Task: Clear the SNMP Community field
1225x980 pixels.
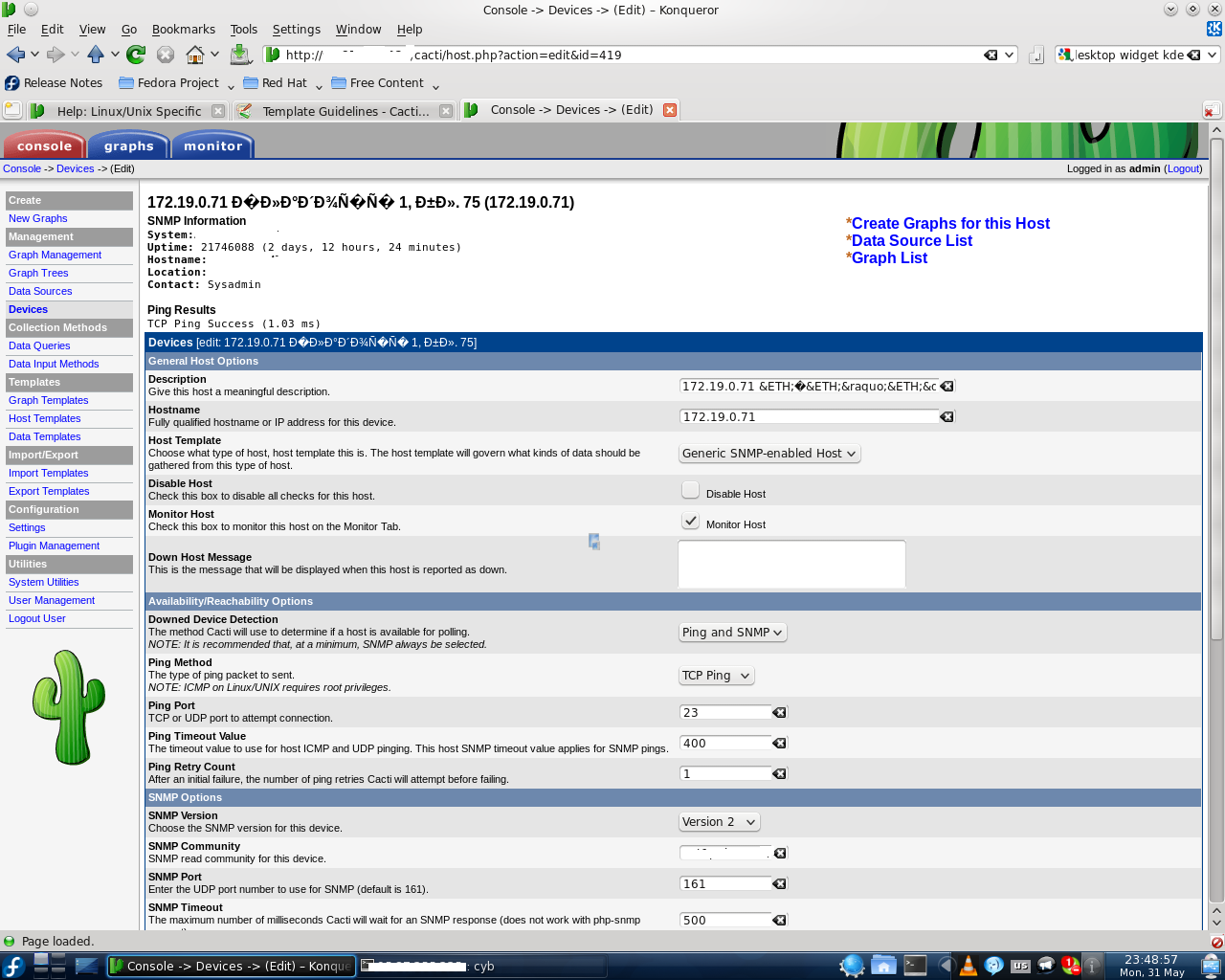Action: 779,853
